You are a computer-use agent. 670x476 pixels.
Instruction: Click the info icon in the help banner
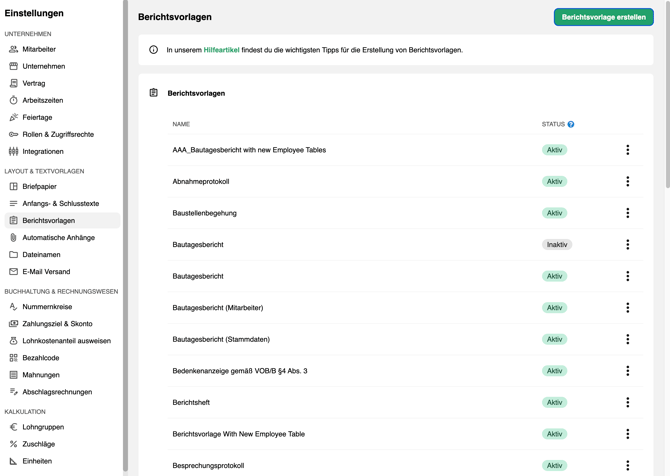click(x=153, y=50)
